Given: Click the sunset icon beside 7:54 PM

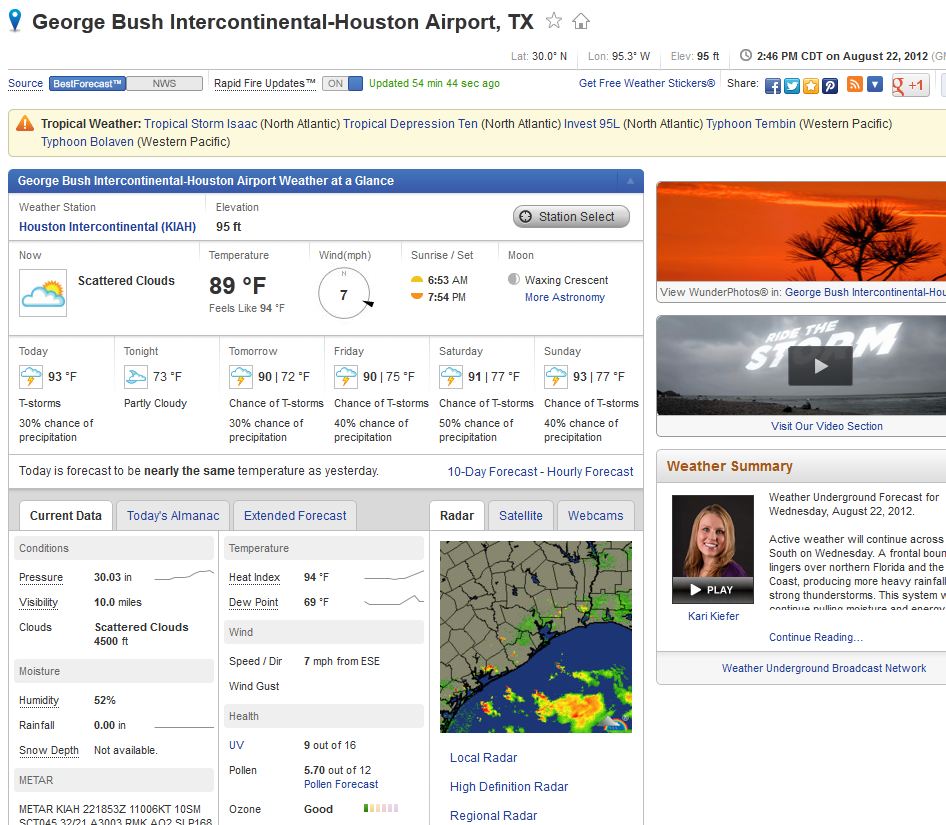Looking at the screenshot, I should pyautogui.click(x=416, y=296).
